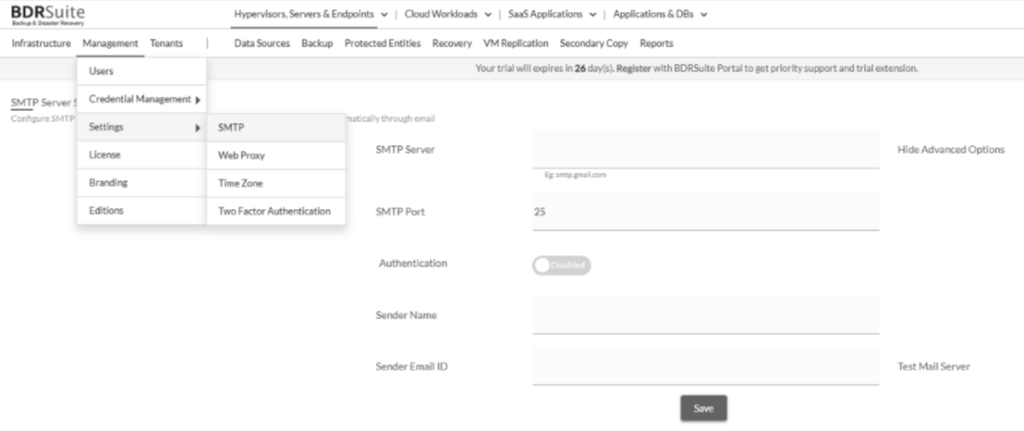Select the Secondary Copy menu
Screen dimensions: 1024x431
tap(594, 43)
